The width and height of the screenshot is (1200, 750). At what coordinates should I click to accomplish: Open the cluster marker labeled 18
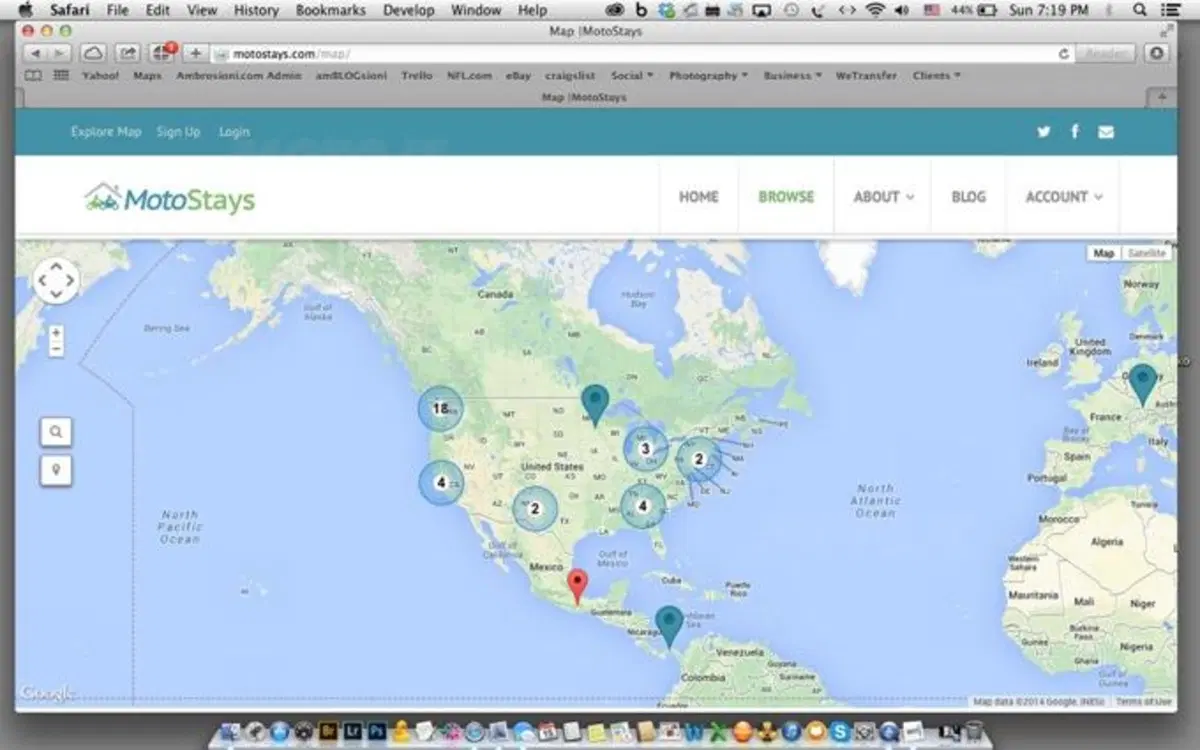(x=440, y=409)
